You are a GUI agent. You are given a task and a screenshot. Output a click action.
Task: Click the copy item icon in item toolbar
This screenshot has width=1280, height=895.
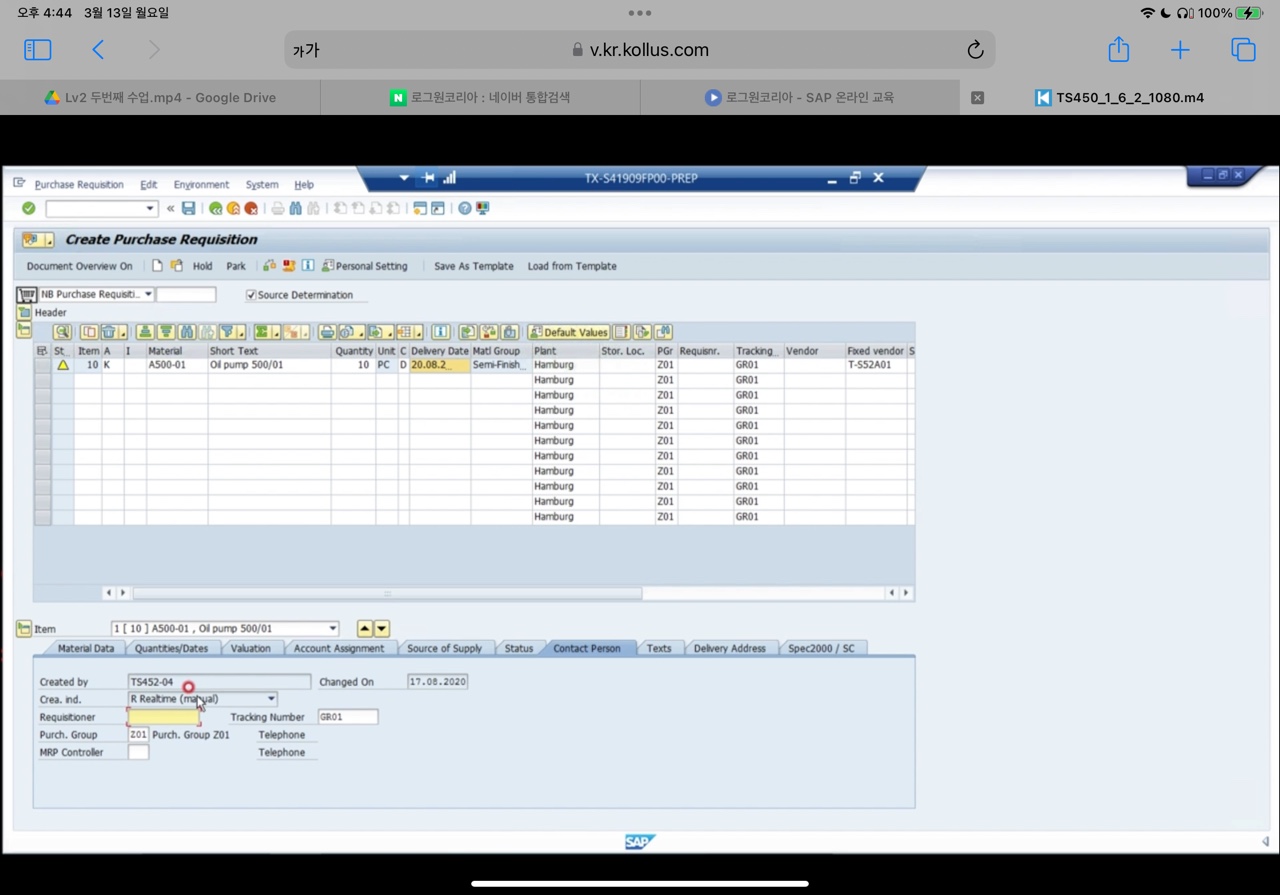pos(89,332)
